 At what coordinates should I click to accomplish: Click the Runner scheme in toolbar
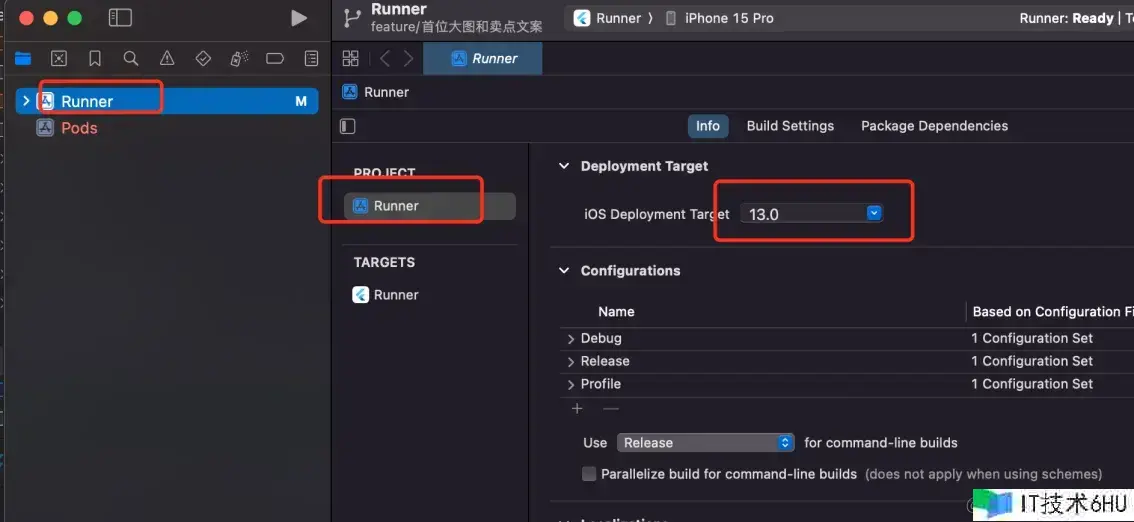coord(608,18)
